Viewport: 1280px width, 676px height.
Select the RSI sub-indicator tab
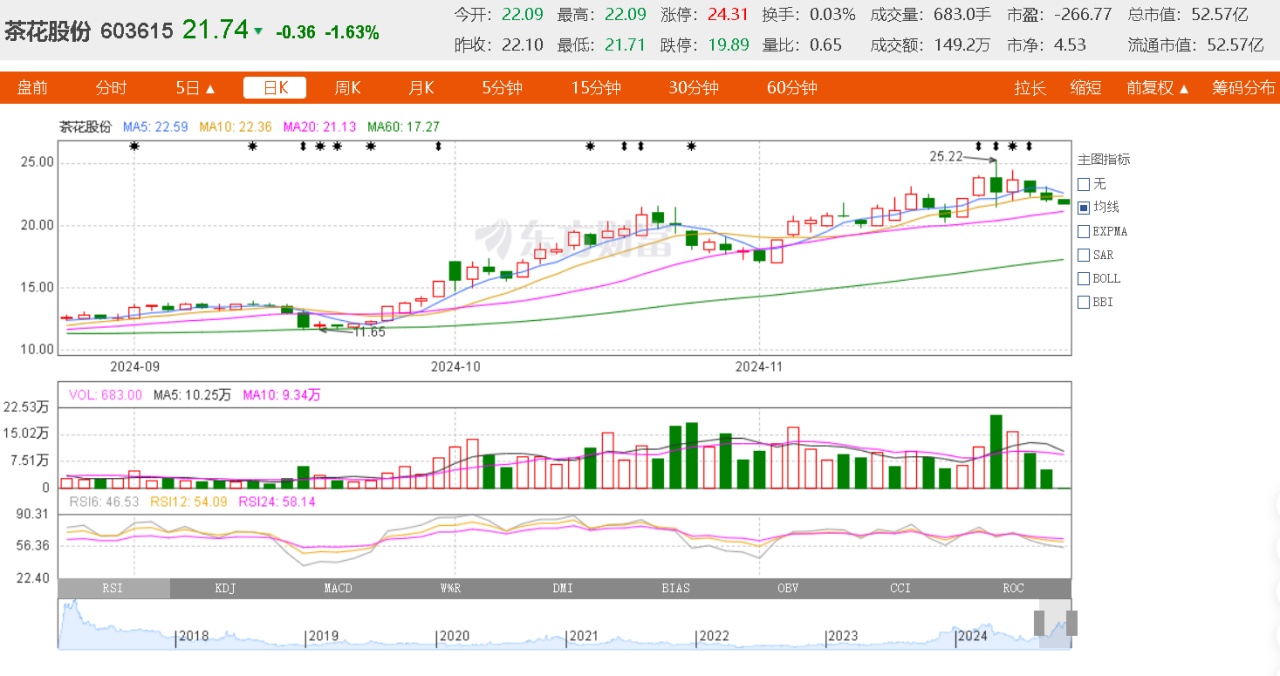click(114, 588)
